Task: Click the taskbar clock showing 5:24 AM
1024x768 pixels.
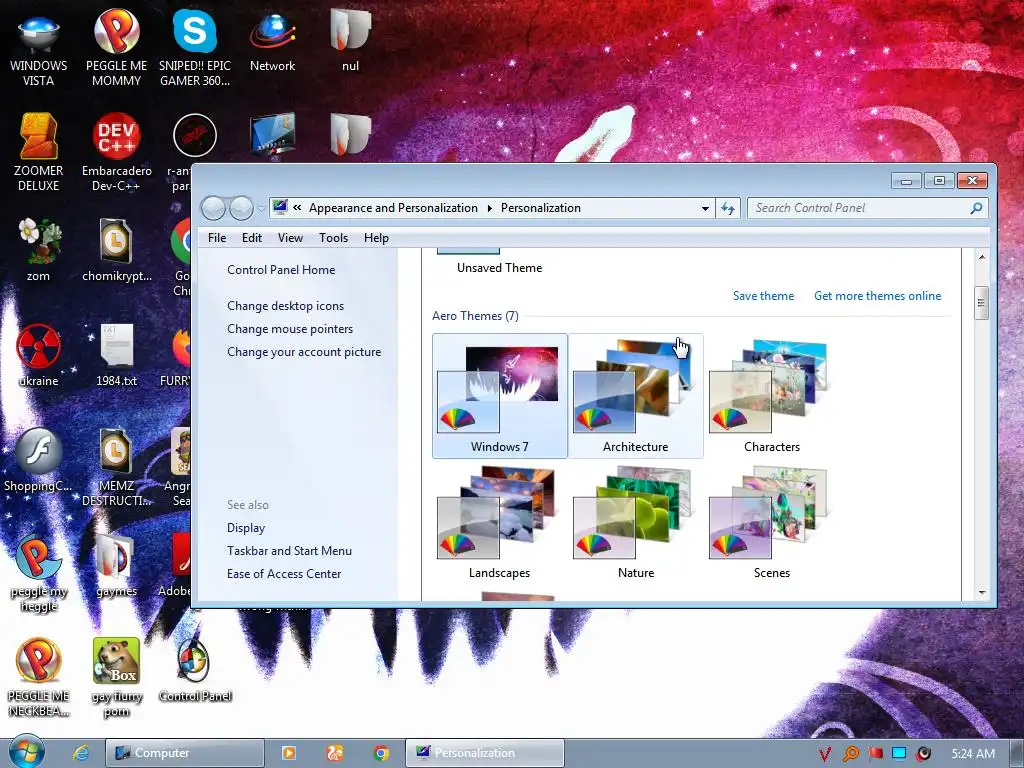Action: (973, 754)
